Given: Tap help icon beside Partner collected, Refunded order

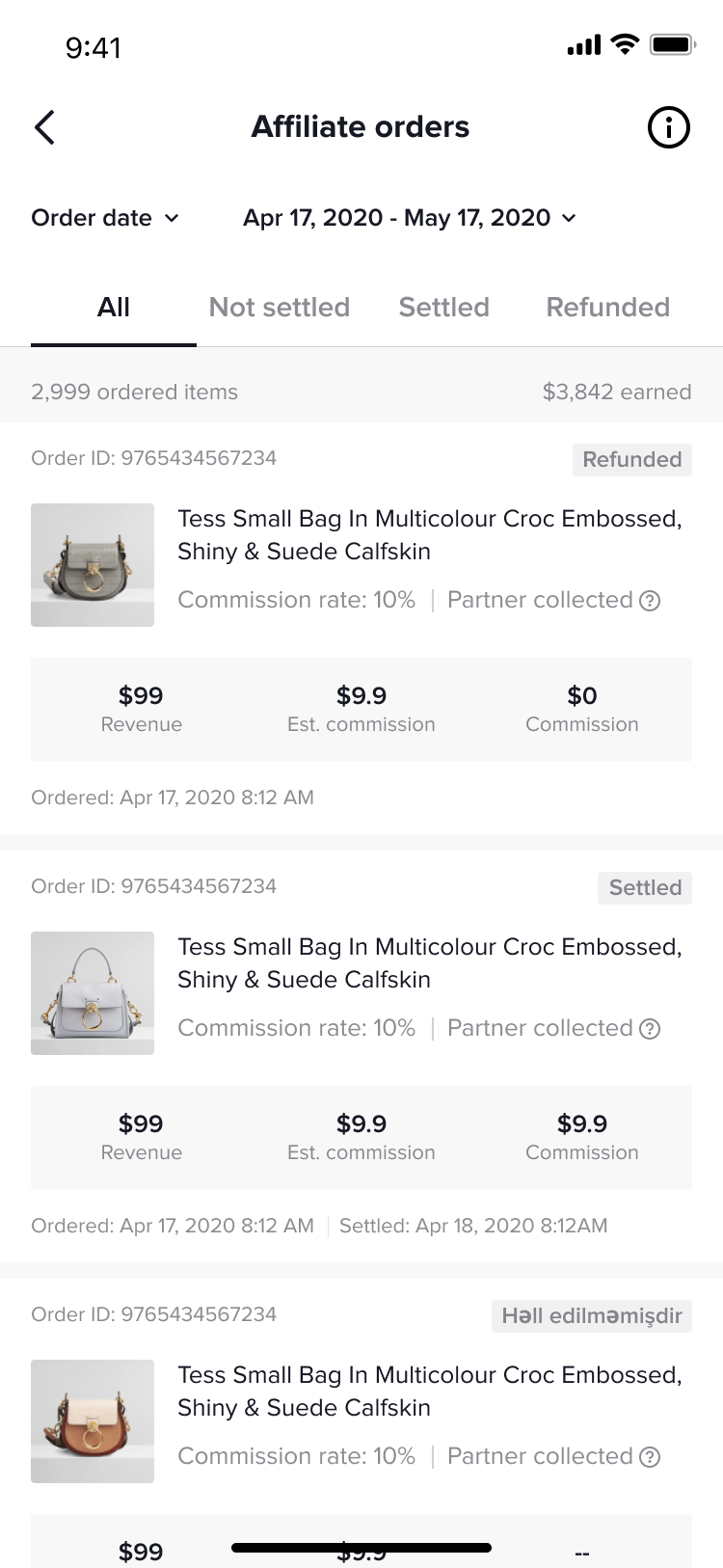Looking at the screenshot, I should (651, 601).
